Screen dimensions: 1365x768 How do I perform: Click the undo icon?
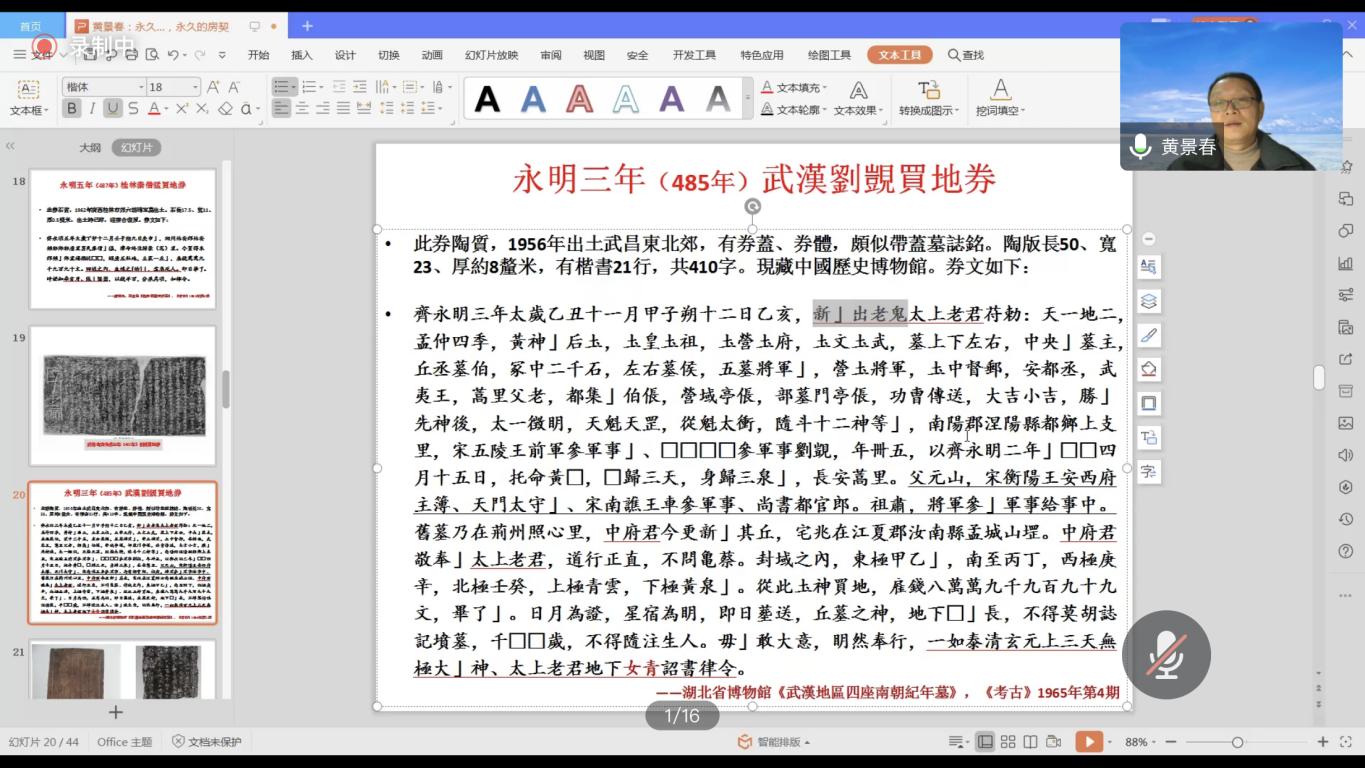click(174, 55)
